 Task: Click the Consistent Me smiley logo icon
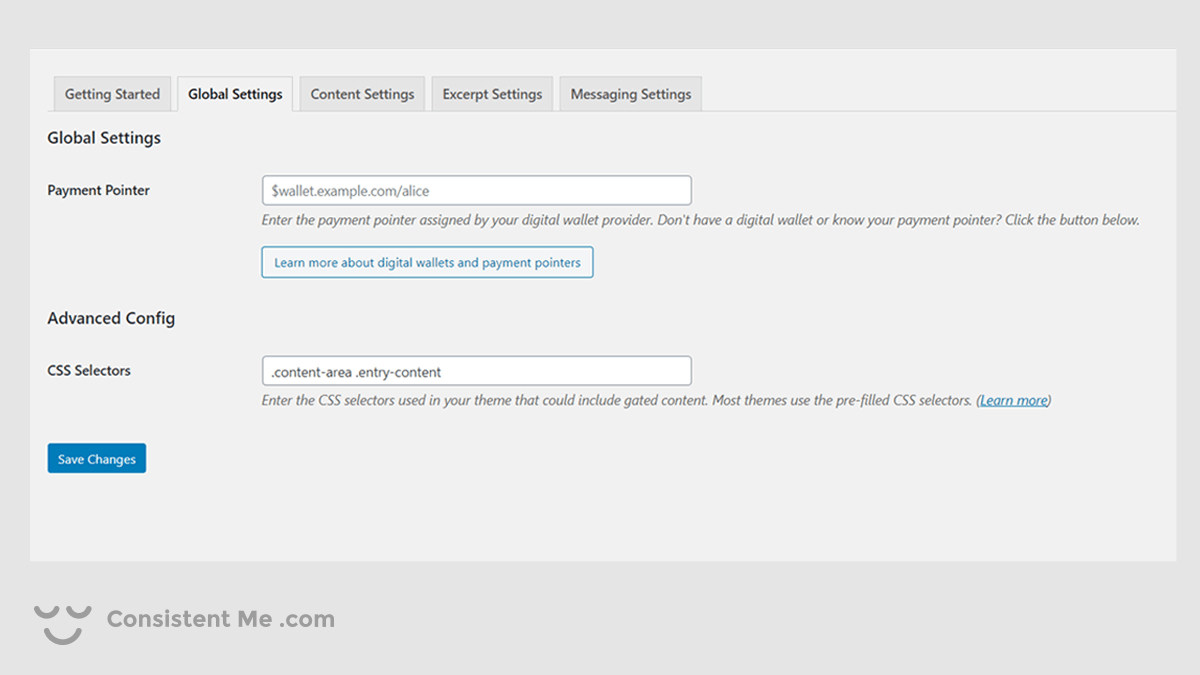(x=62, y=622)
